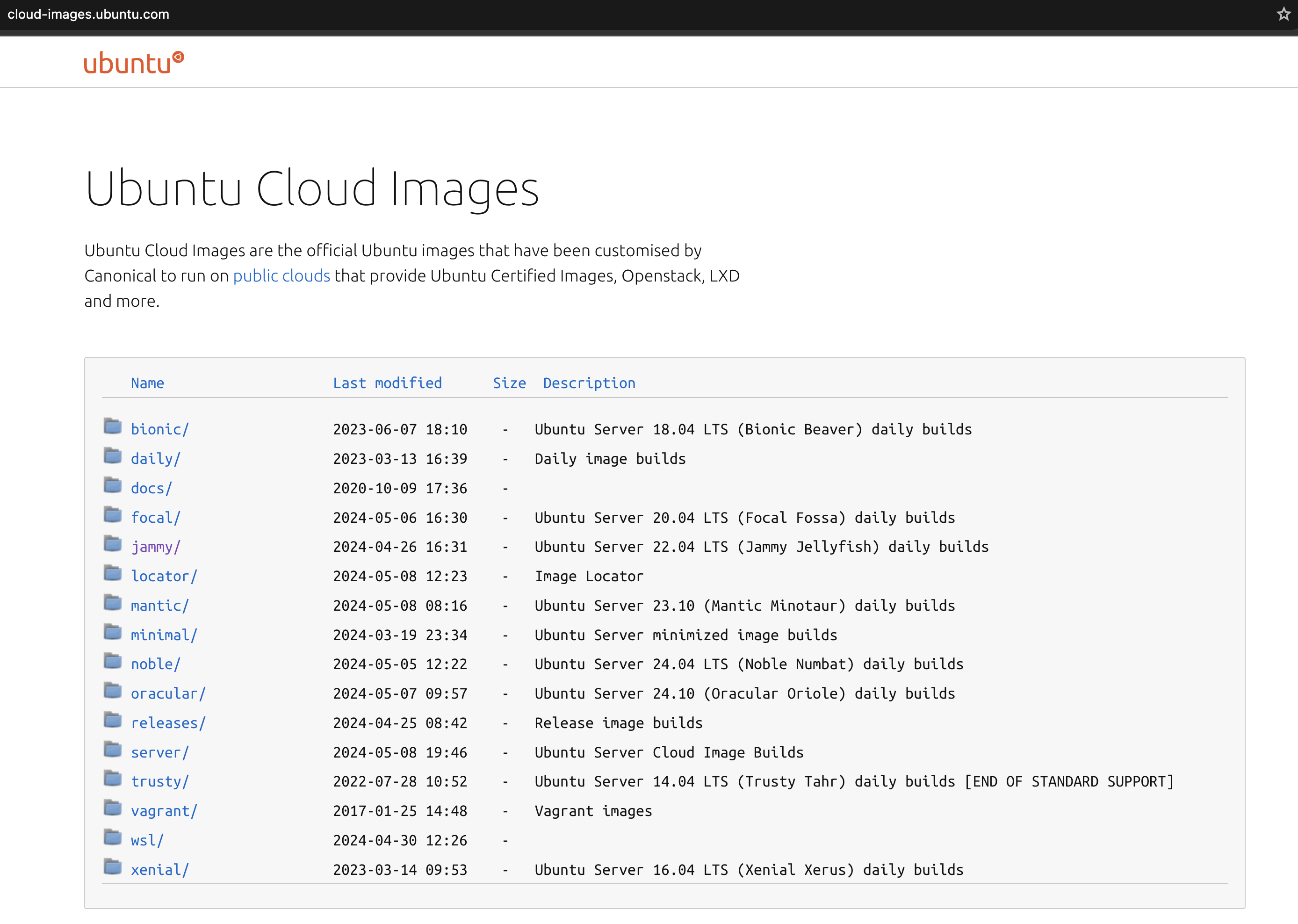Screen dimensions: 1298x924
Task: Open the daily/ directory link
Action: (x=156, y=459)
